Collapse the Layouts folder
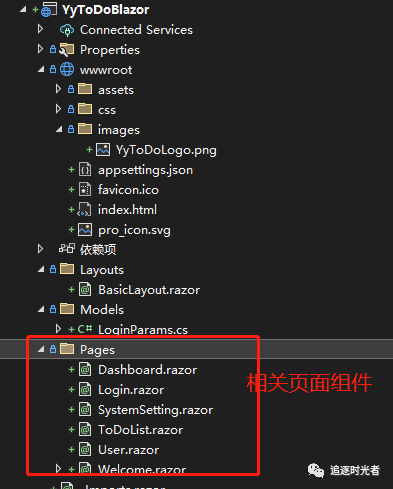This screenshot has height=489, width=393. (x=41, y=270)
